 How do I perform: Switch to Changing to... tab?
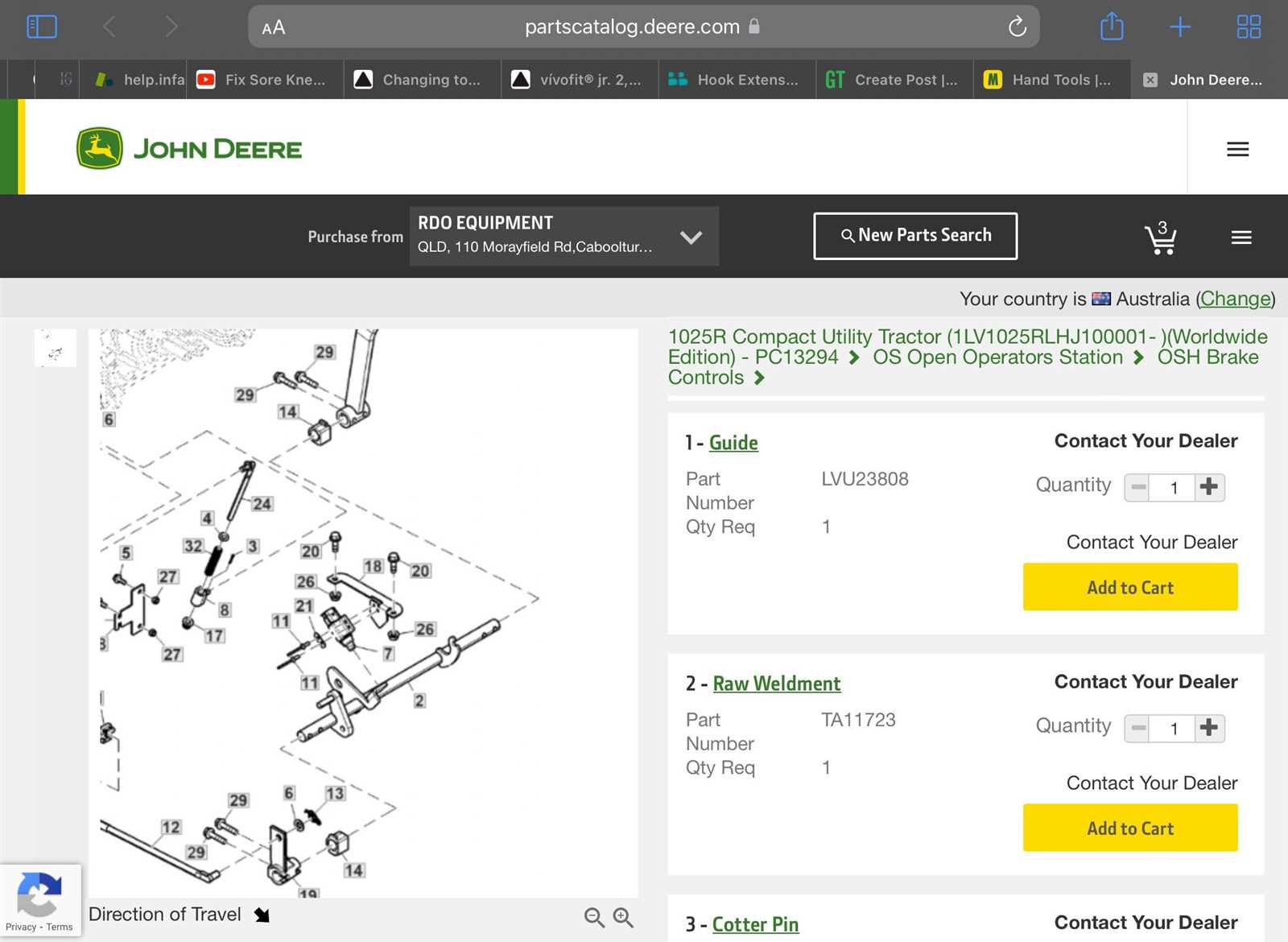423,80
